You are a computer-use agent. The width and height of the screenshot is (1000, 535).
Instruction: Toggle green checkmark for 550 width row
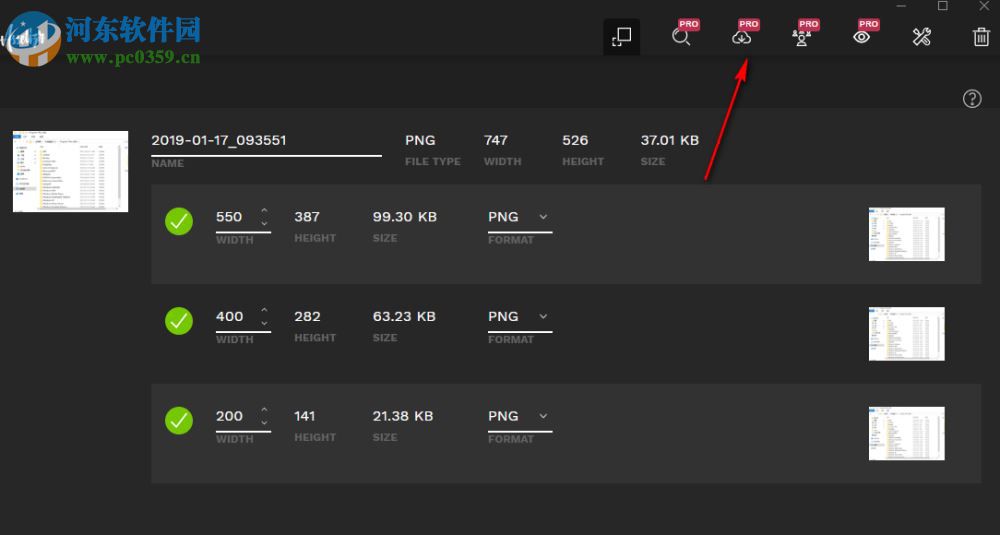pos(179,221)
